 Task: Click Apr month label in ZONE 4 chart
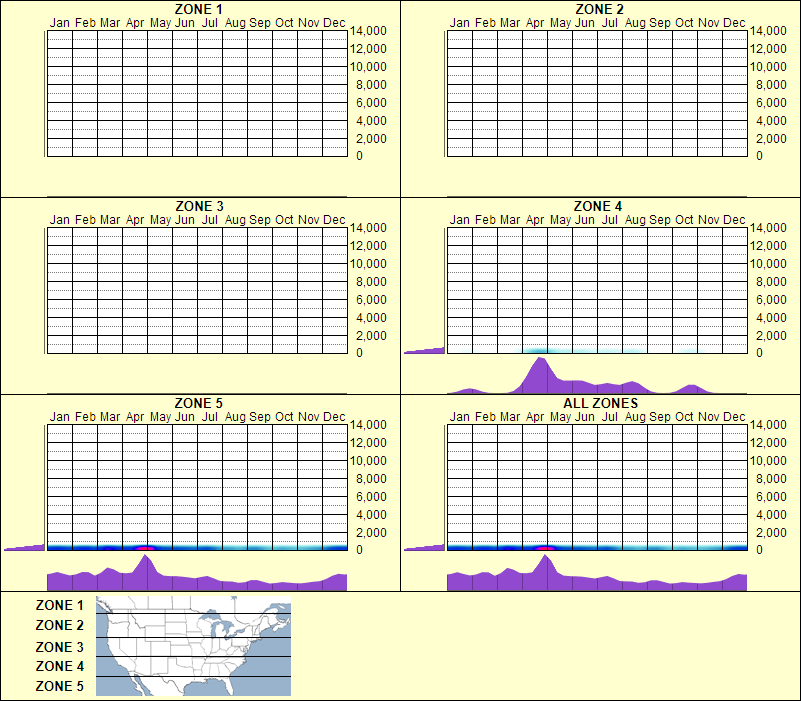(x=535, y=220)
